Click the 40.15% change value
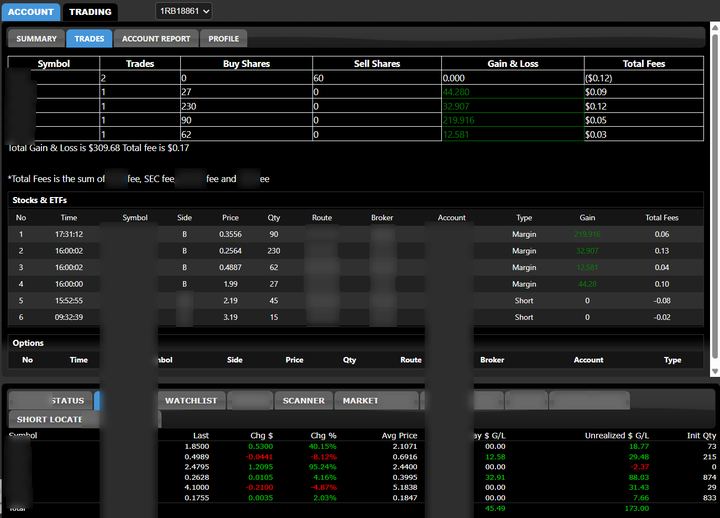The image size is (720, 518). (322, 446)
